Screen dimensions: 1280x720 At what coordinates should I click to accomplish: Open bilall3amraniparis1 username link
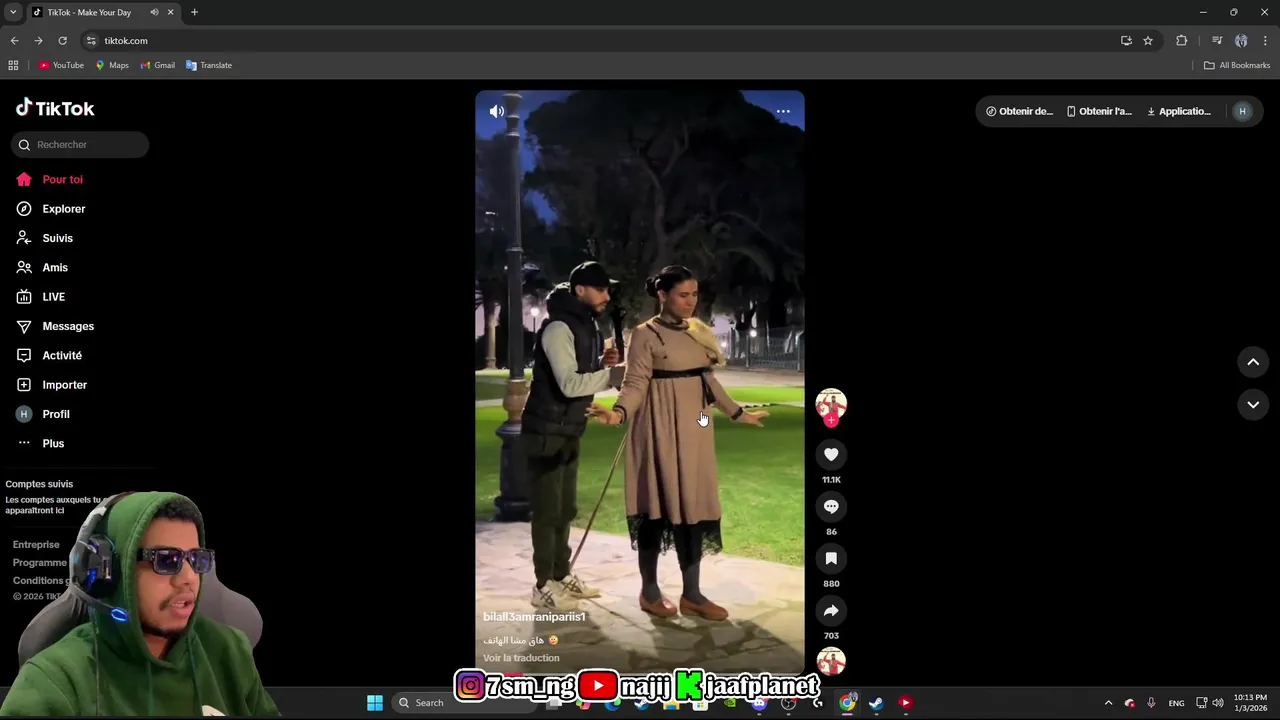click(x=534, y=617)
